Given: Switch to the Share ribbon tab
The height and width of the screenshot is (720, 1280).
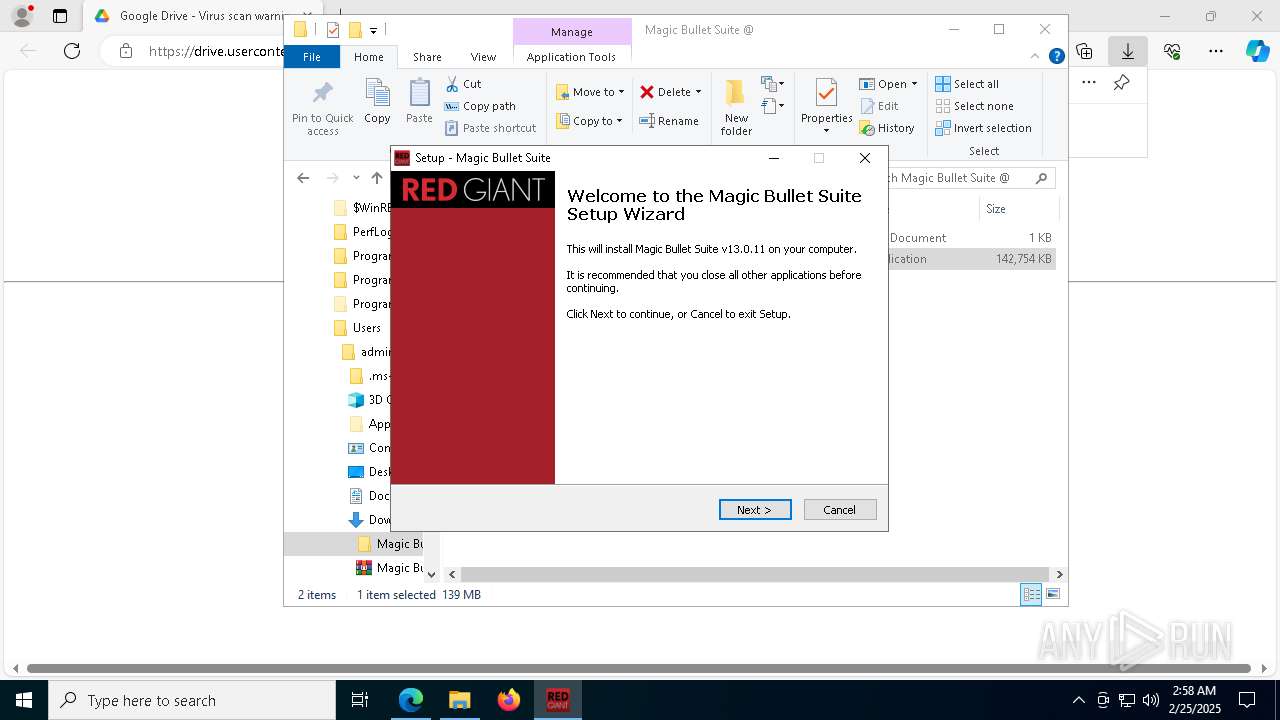Looking at the screenshot, I should [x=427, y=57].
